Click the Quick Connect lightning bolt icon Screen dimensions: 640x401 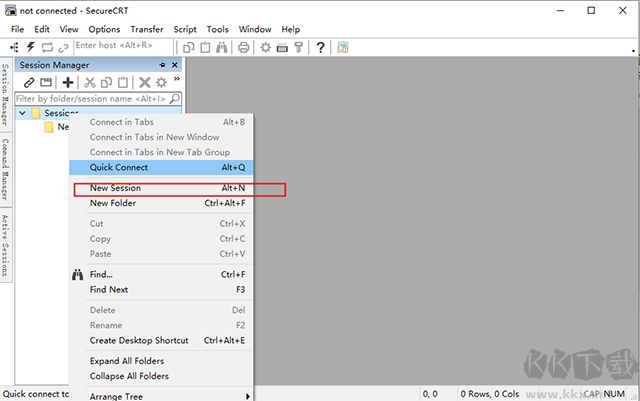(x=31, y=47)
